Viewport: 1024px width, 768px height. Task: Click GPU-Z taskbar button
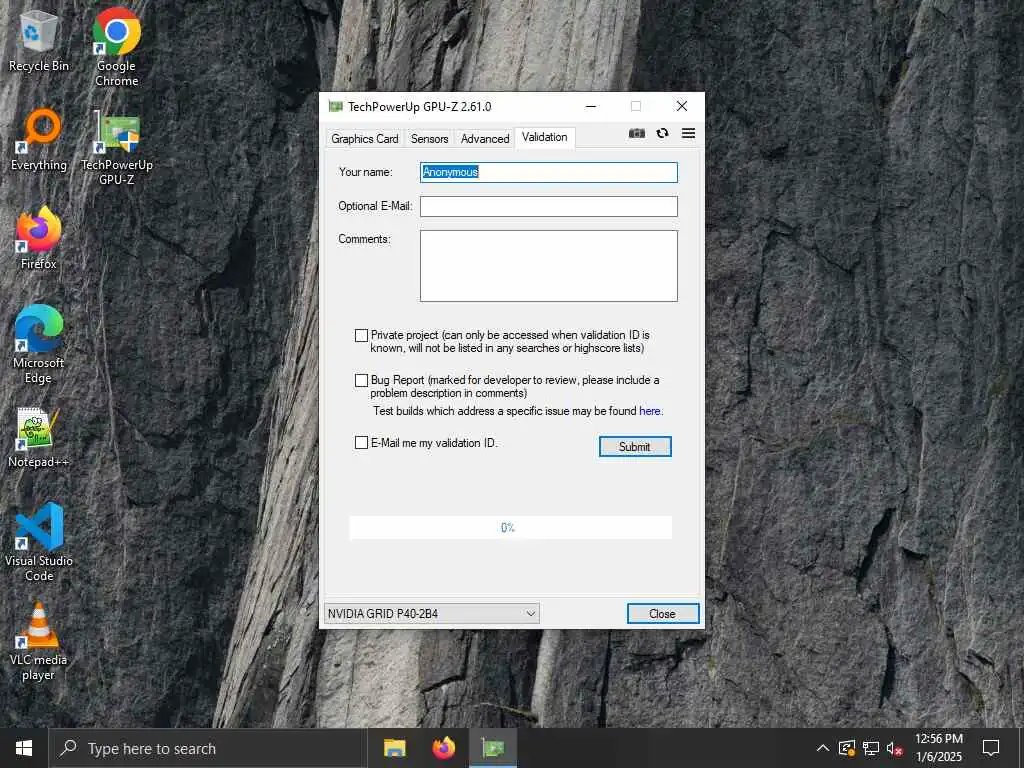[493, 748]
